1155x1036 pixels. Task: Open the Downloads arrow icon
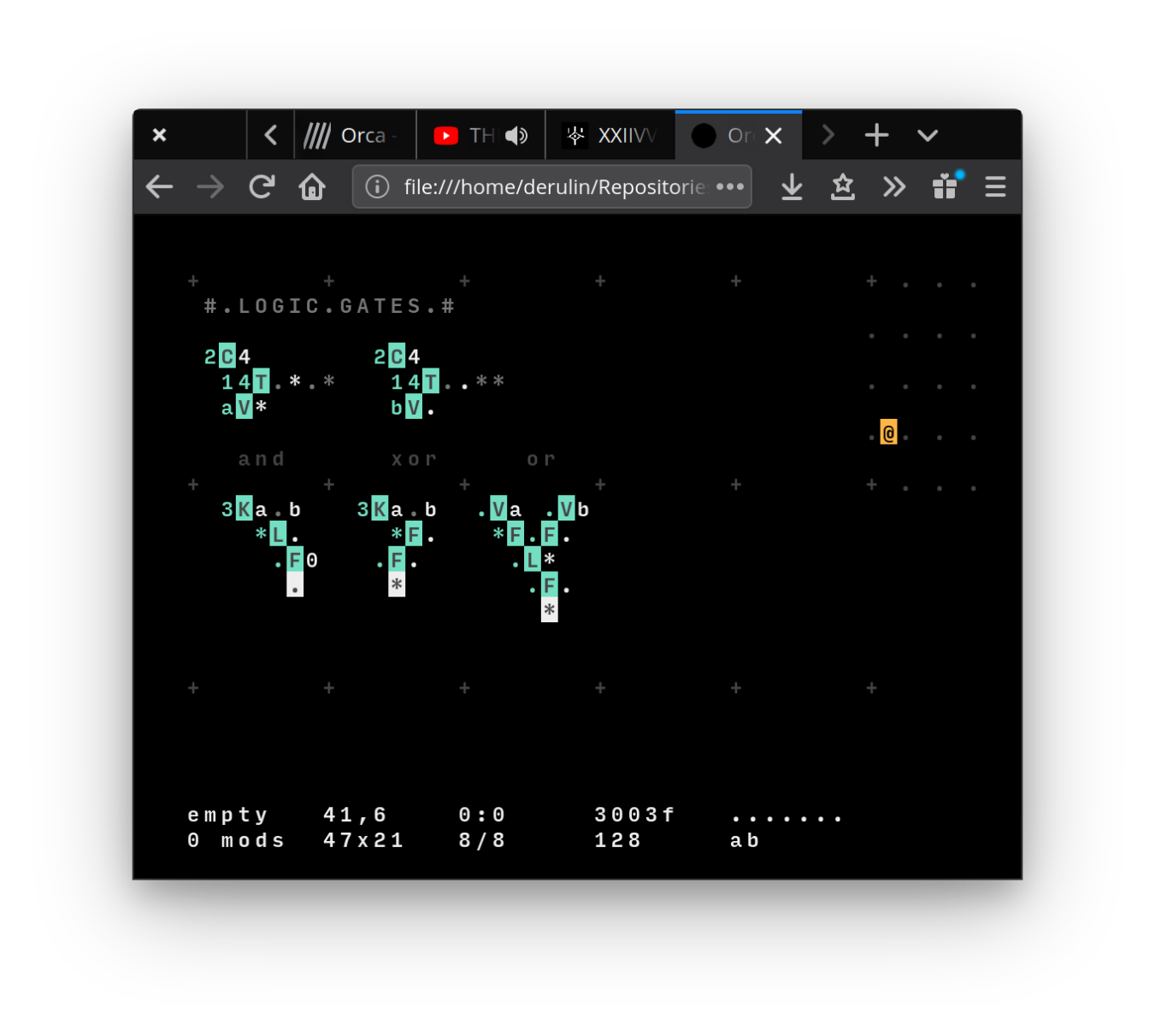click(x=792, y=186)
